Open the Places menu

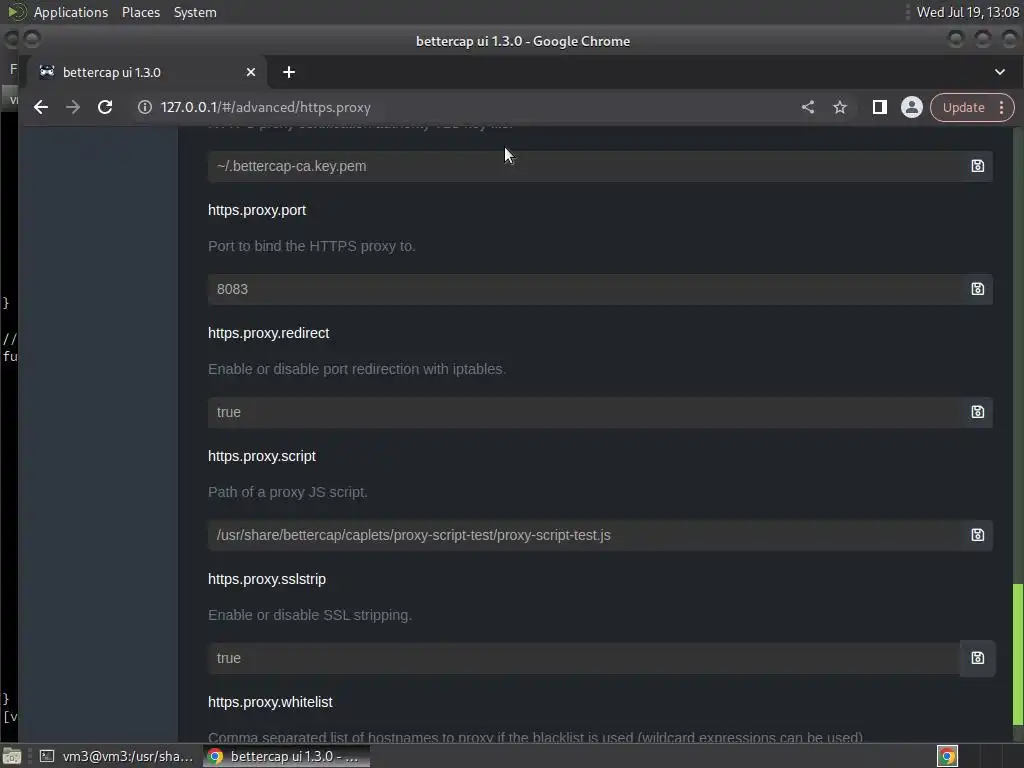coord(140,12)
